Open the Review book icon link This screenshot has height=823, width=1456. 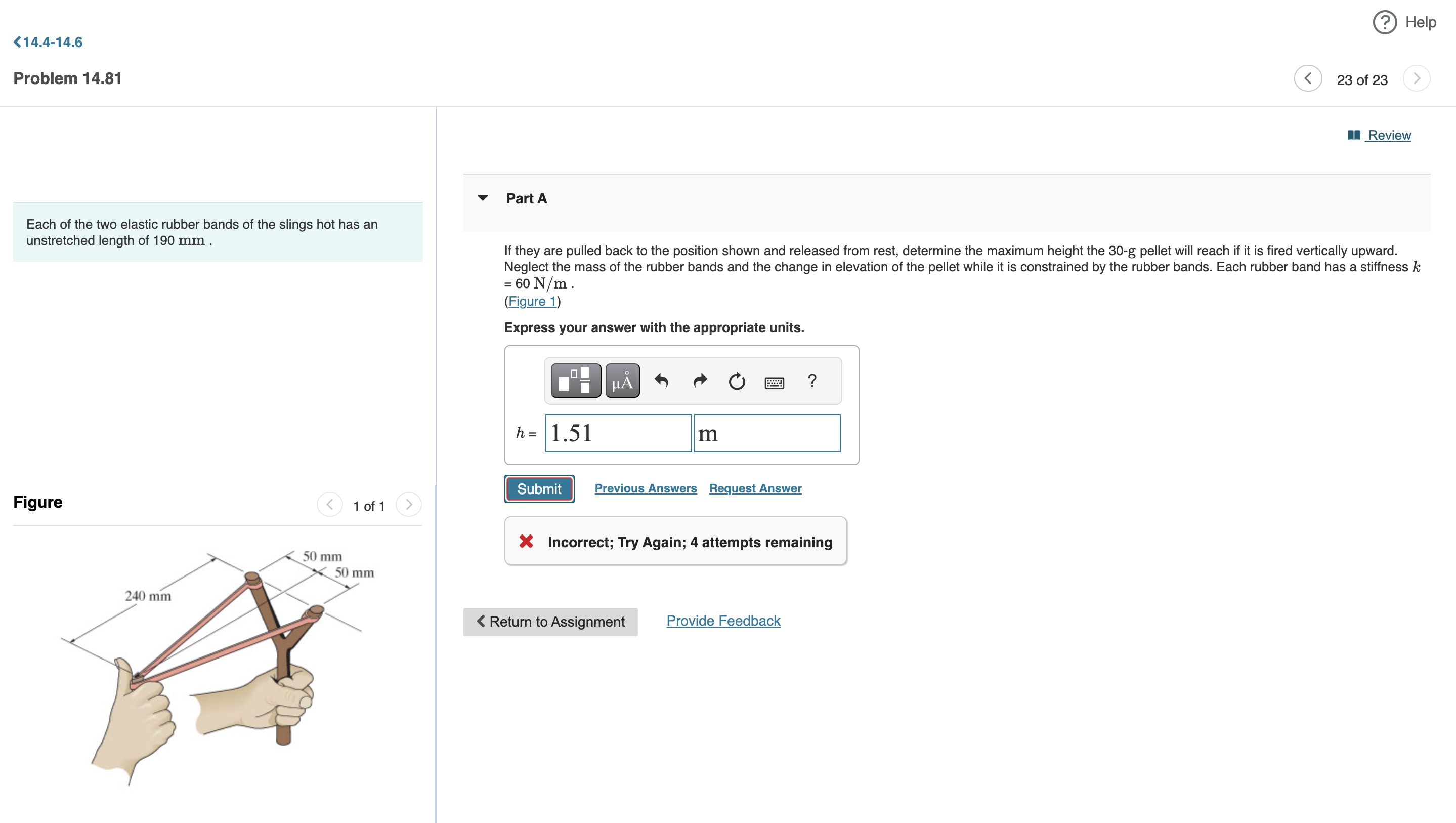point(1379,135)
